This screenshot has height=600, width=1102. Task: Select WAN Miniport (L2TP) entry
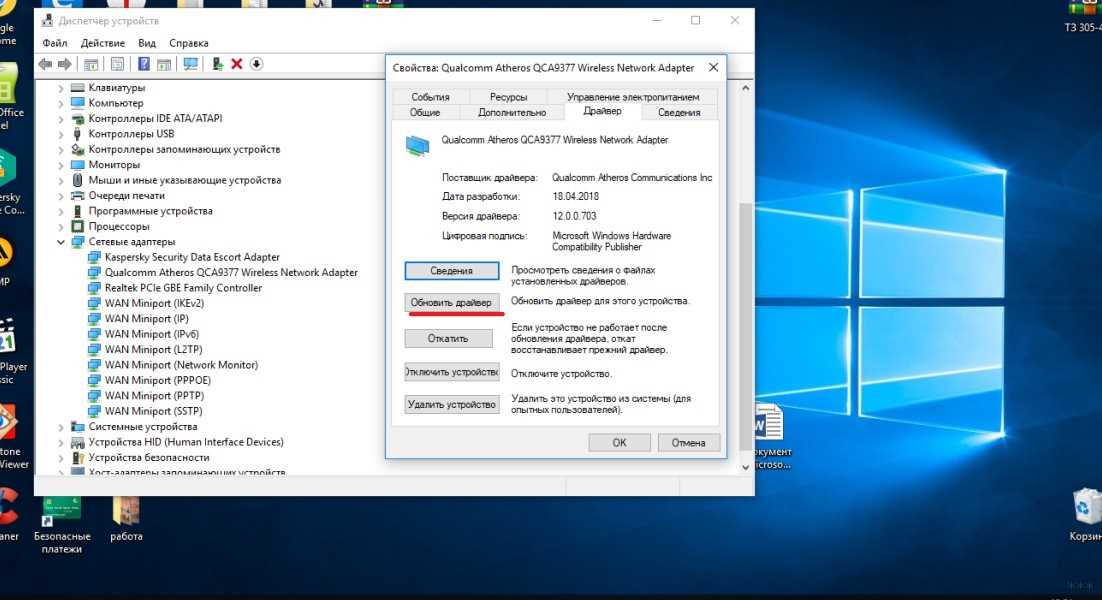point(153,350)
